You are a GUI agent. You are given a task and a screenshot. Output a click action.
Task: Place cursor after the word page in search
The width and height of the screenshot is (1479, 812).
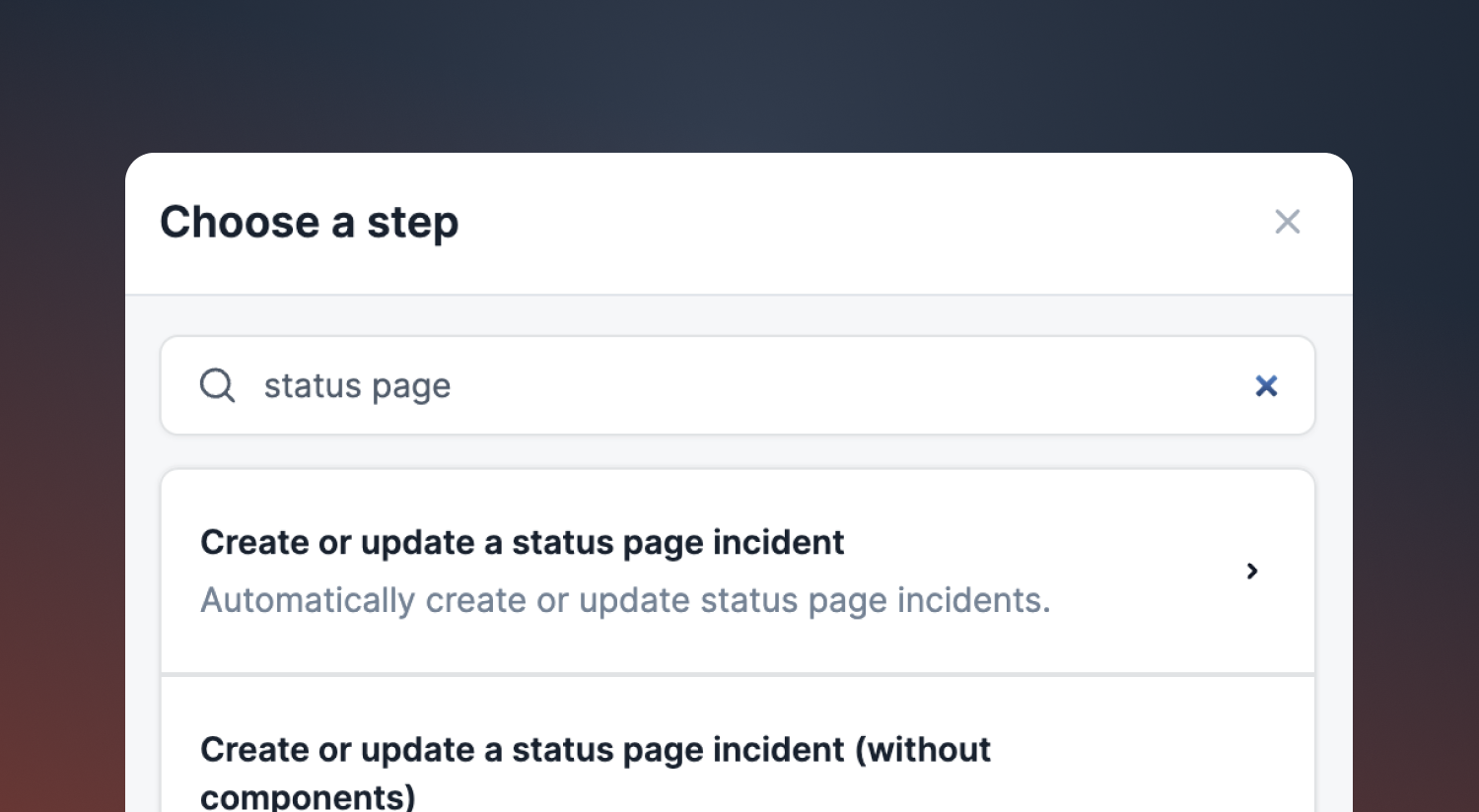pyautogui.click(x=453, y=385)
